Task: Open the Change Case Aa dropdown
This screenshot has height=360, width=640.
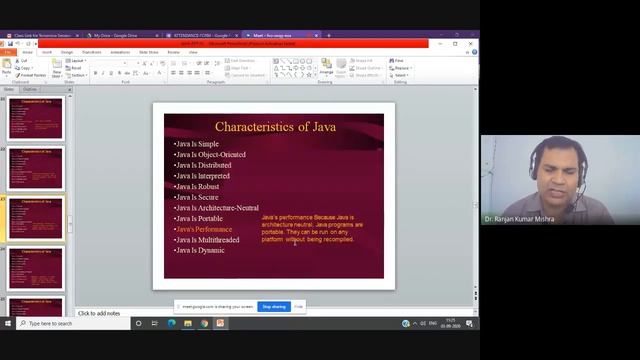Action: [147, 73]
